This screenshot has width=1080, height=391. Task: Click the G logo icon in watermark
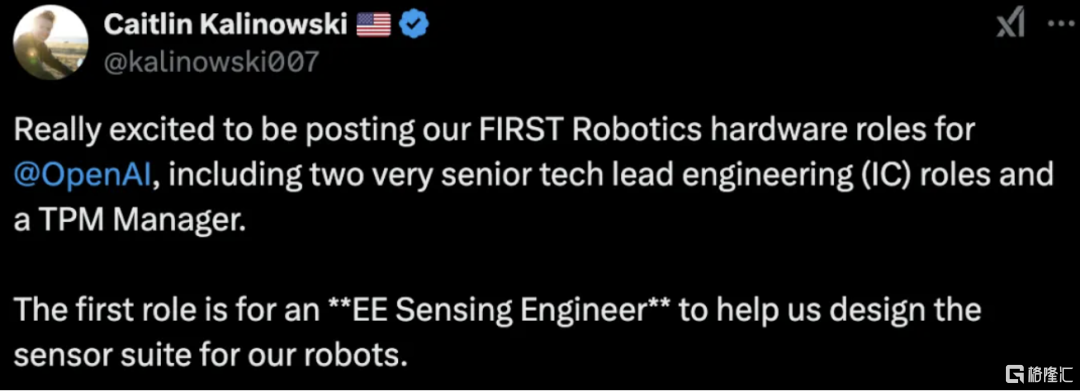pos(1015,372)
